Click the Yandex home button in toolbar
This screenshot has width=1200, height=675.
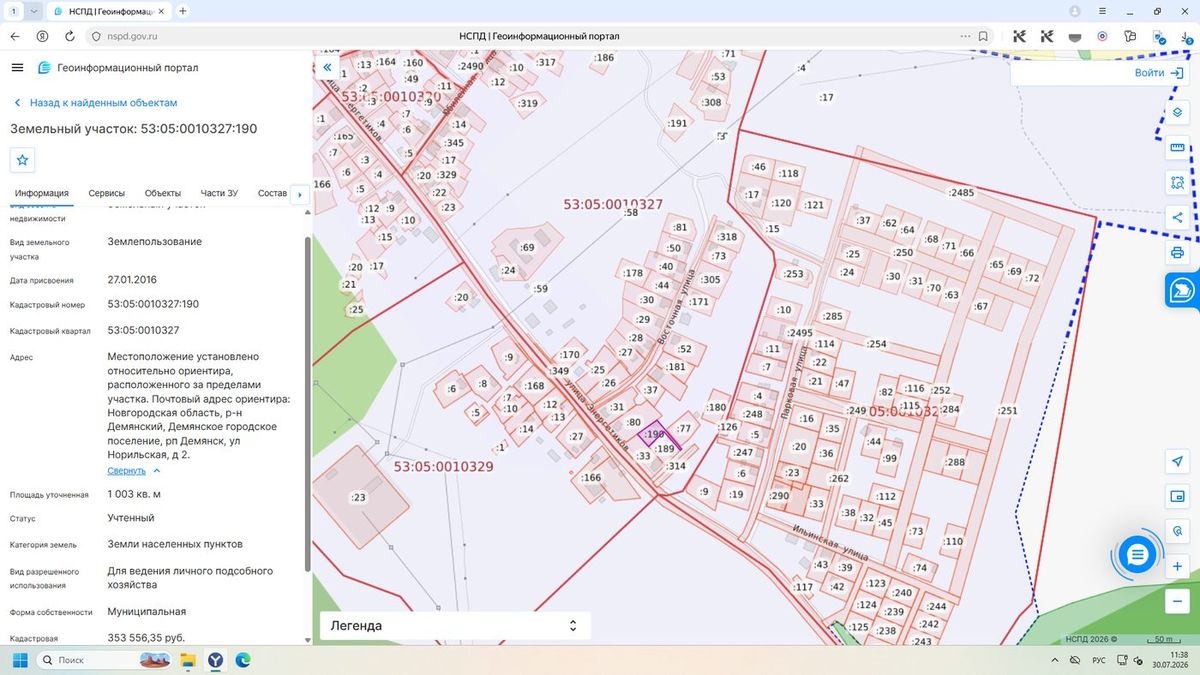[x=42, y=36]
